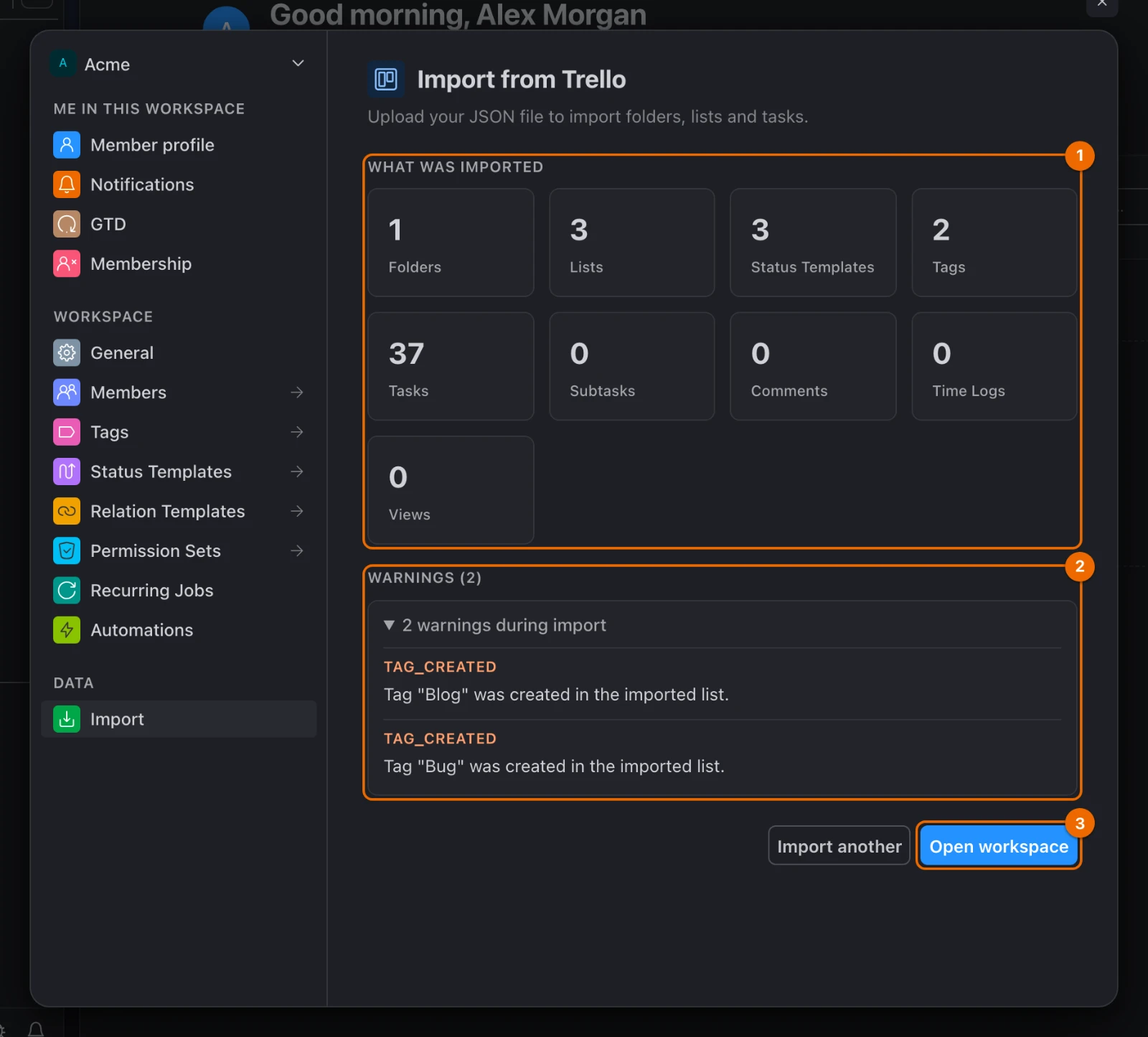
Task: Expand the Members submenu arrow
Action: pos(296,392)
